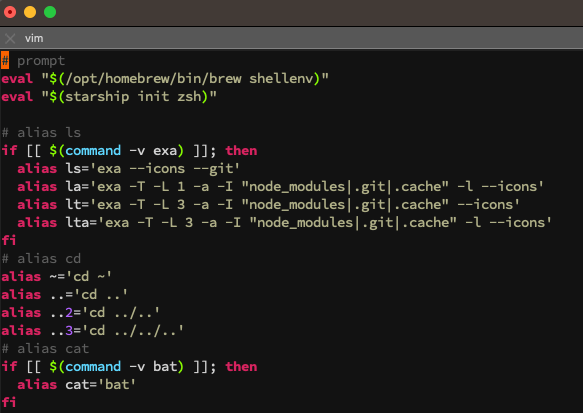Close the vim tab with X icon

pos(10,38)
